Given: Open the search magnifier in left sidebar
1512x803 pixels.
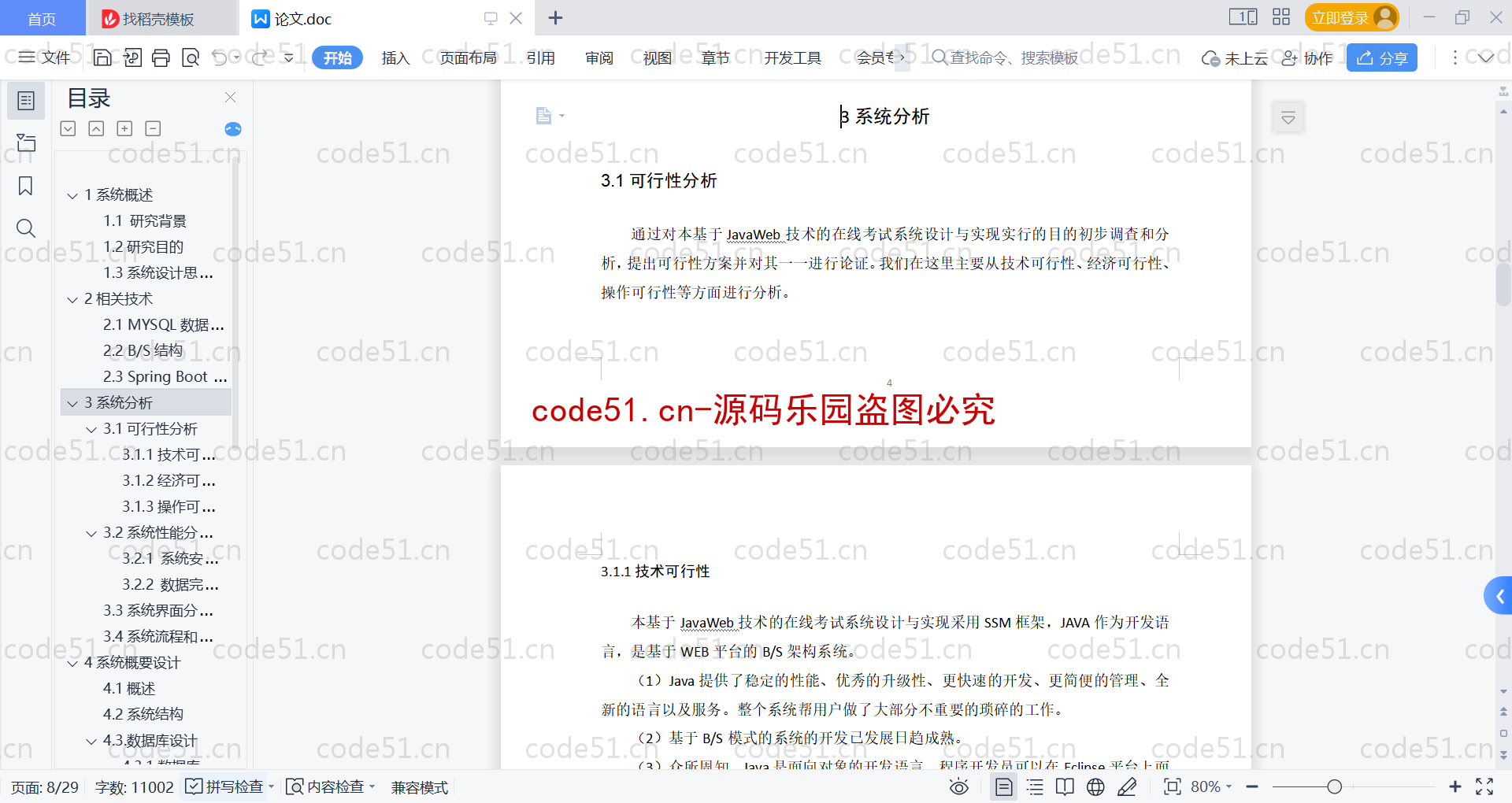Looking at the screenshot, I should click(x=26, y=228).
